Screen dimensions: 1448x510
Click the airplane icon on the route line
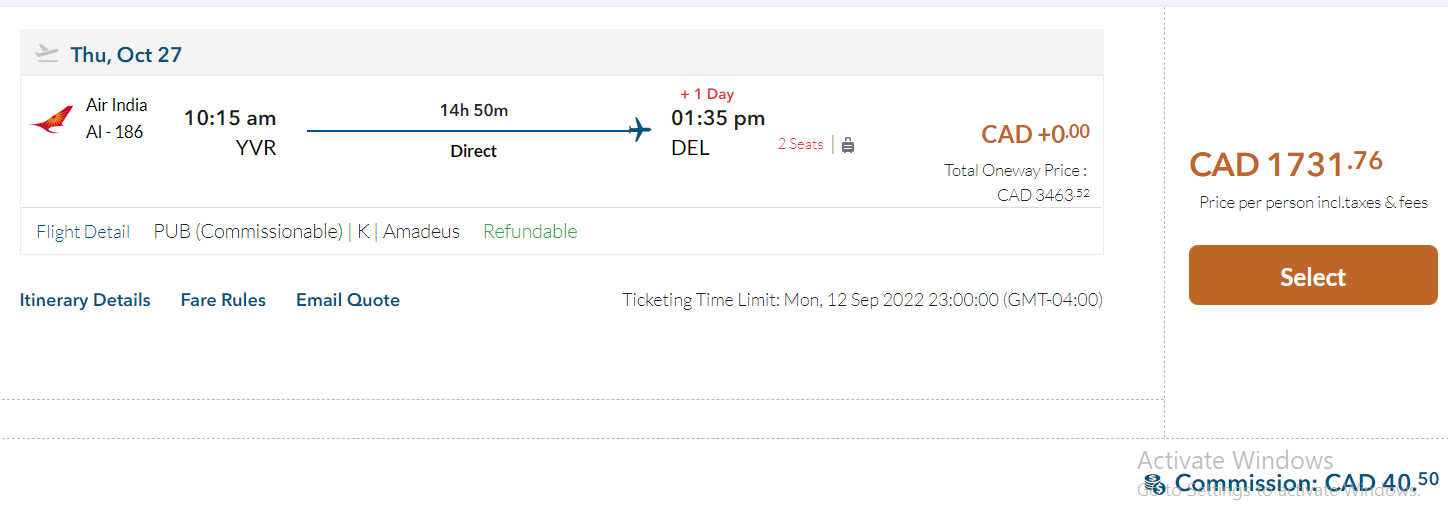[x=640, y=130]
